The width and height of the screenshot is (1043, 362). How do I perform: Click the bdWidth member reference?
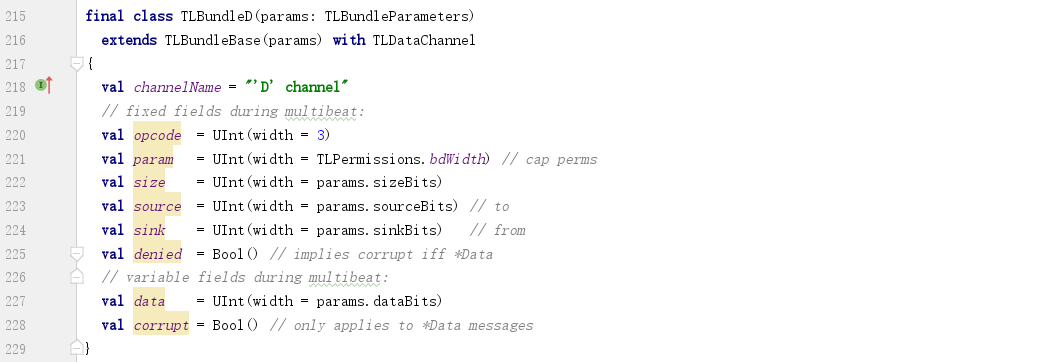(x=459, y=159)
